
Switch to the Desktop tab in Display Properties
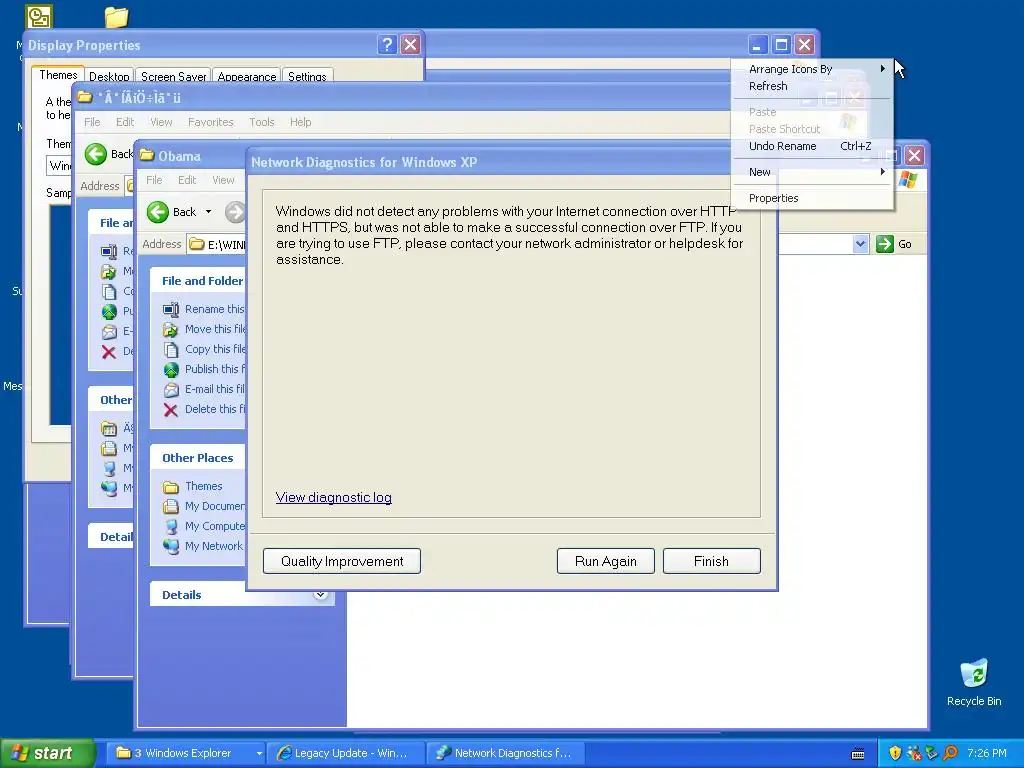(x=109, y=76)
